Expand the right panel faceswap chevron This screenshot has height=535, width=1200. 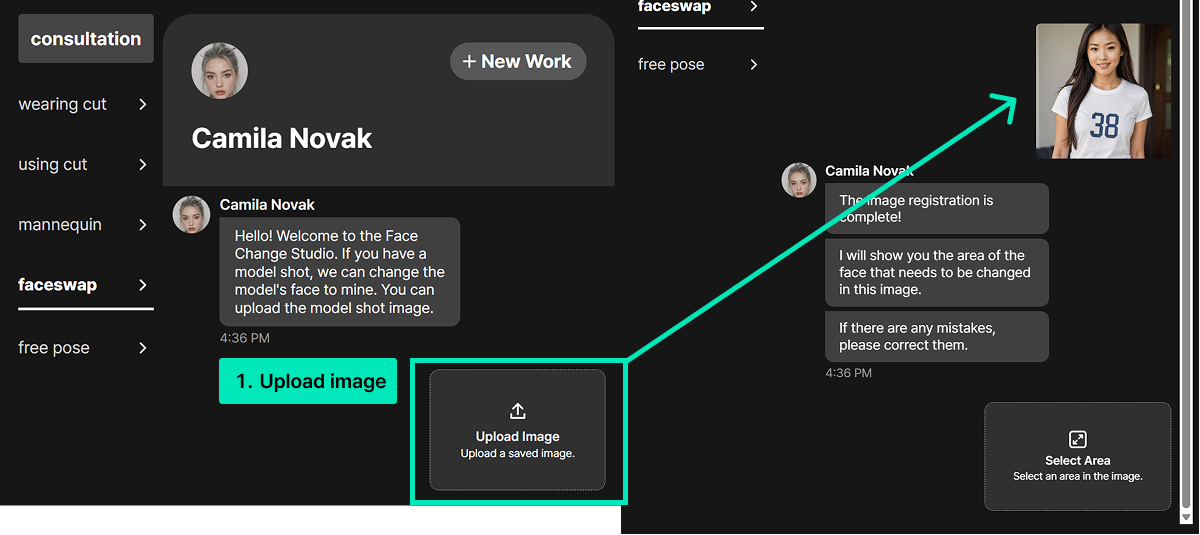point(754,6)
